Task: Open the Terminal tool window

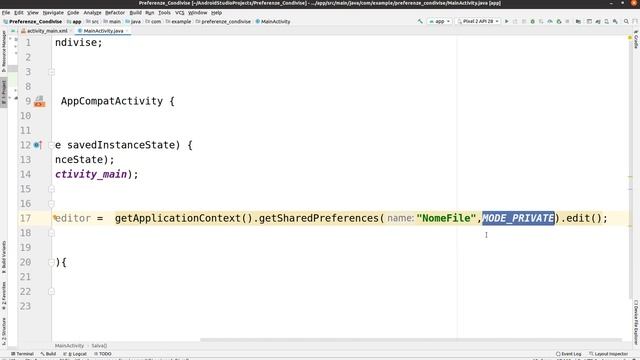Action: click(22, 354)
